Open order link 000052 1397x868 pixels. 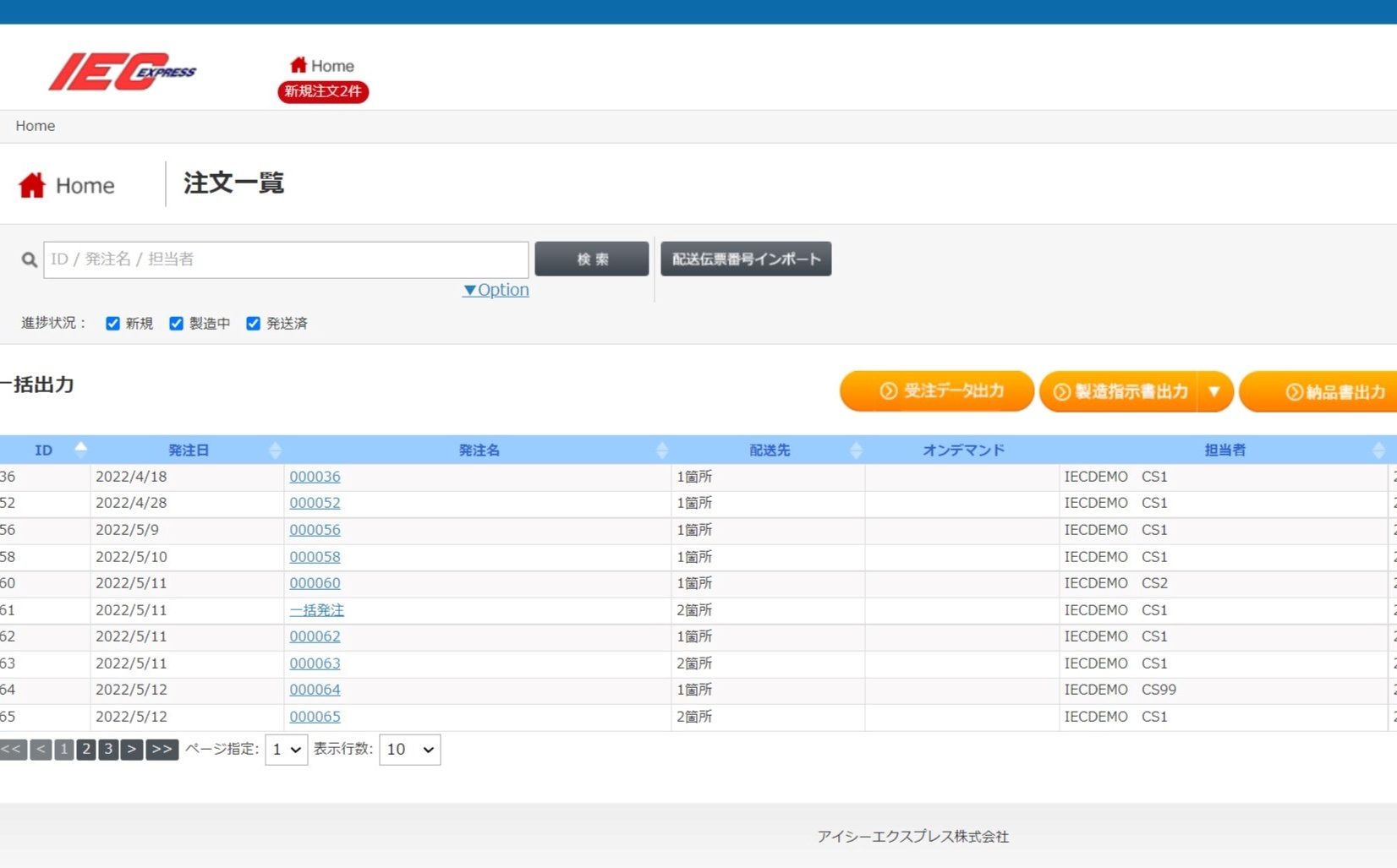[315, 503]
